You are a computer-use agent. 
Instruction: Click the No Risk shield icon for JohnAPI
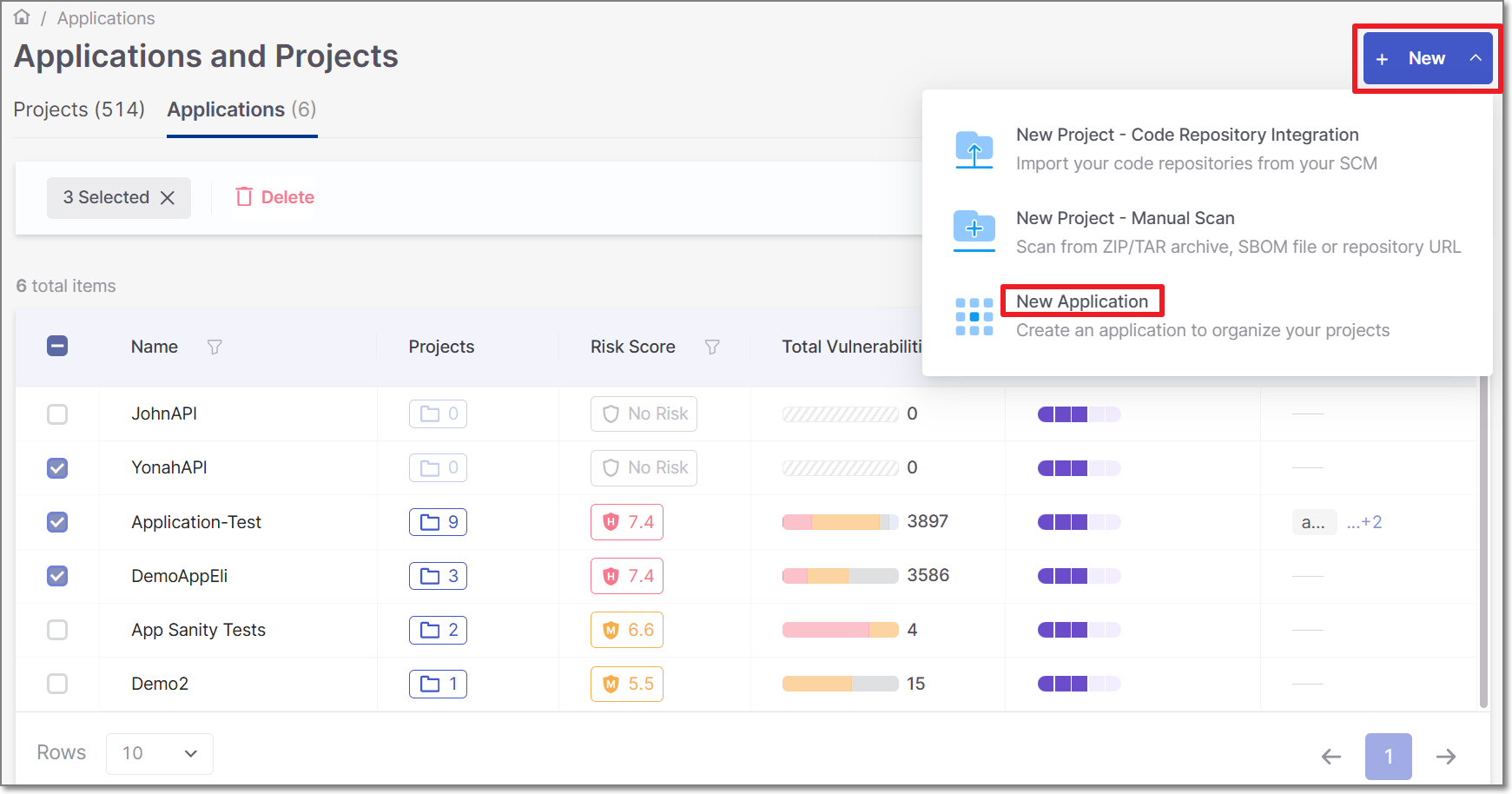tap(610, 414)
